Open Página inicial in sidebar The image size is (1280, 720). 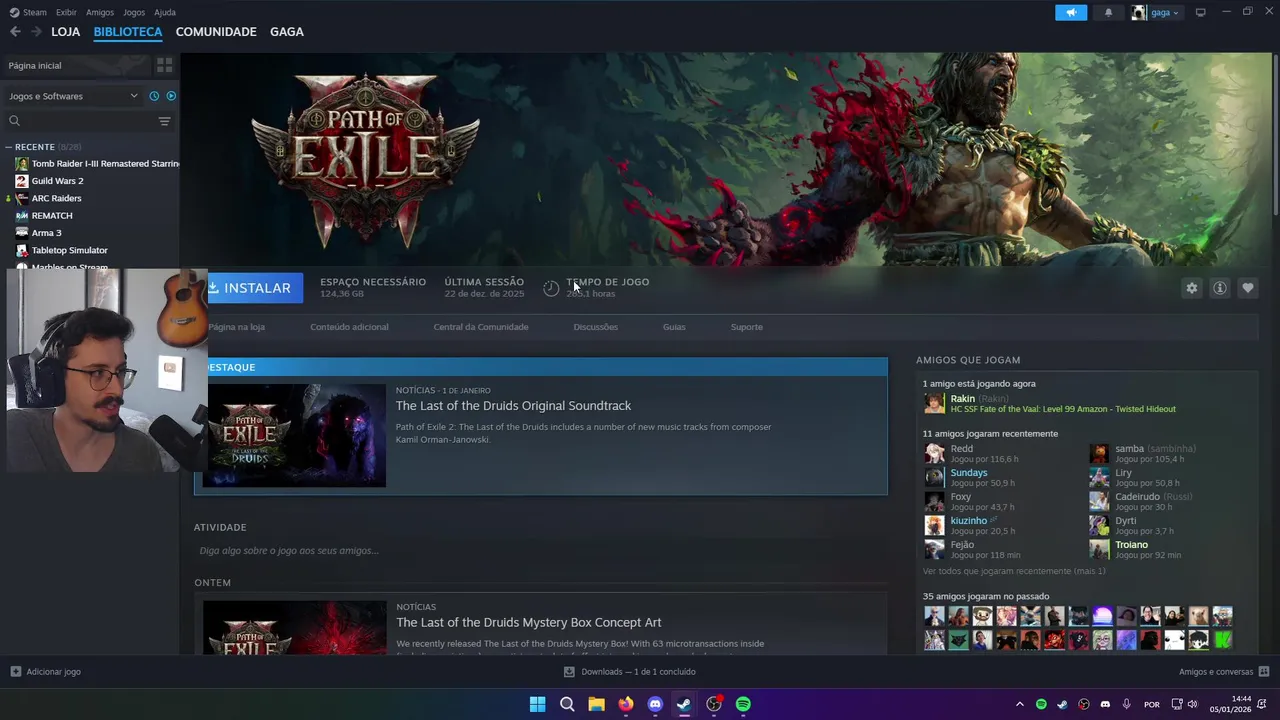(76, 65)
